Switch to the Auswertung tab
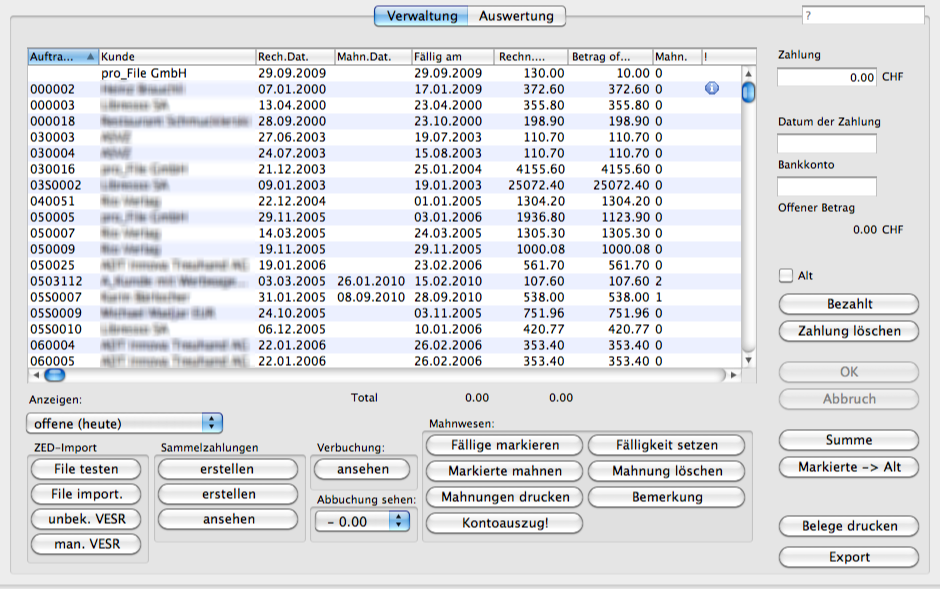 tap(516, 16)
